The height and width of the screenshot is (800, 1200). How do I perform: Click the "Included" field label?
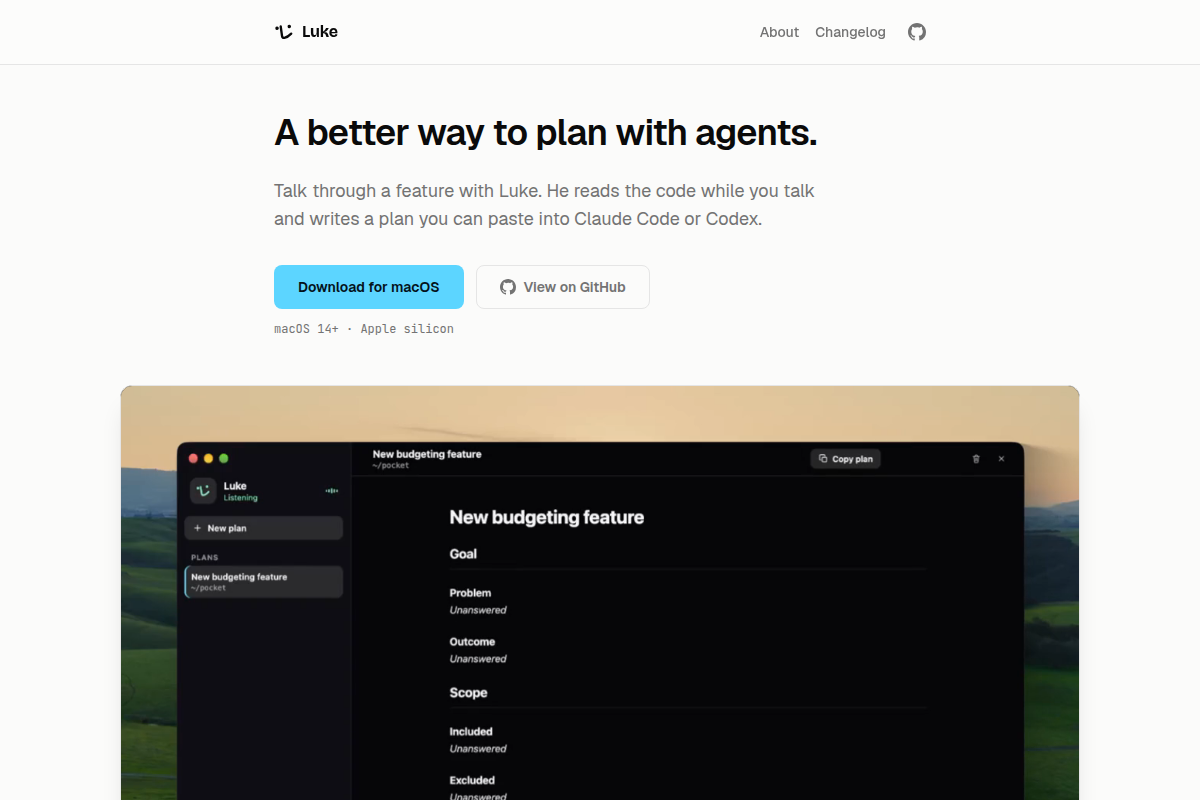(471, 732)
